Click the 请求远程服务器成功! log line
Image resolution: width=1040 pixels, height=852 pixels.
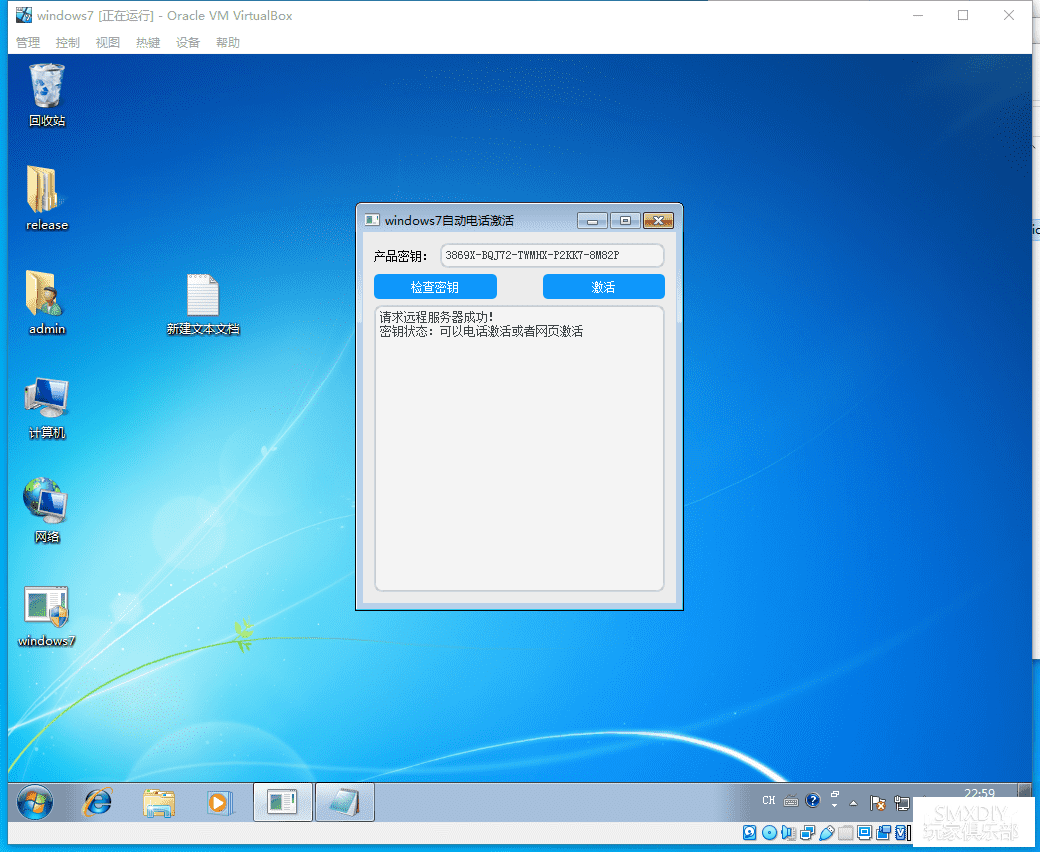pos(436,317)
